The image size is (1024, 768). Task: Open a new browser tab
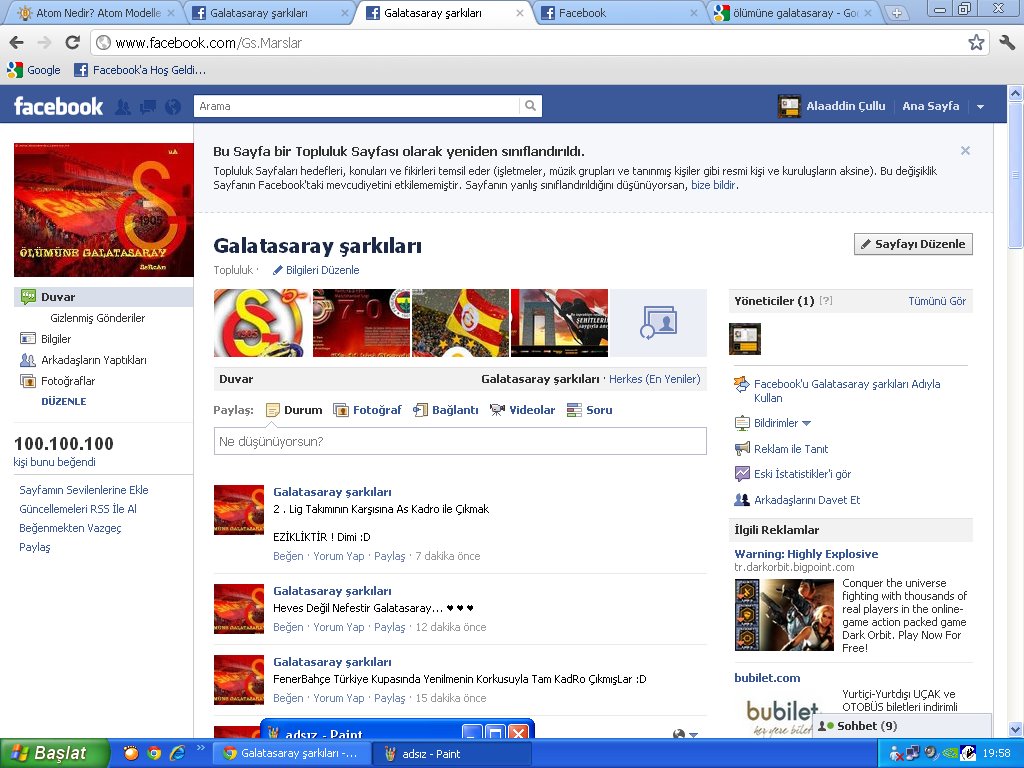click(897, 12)
